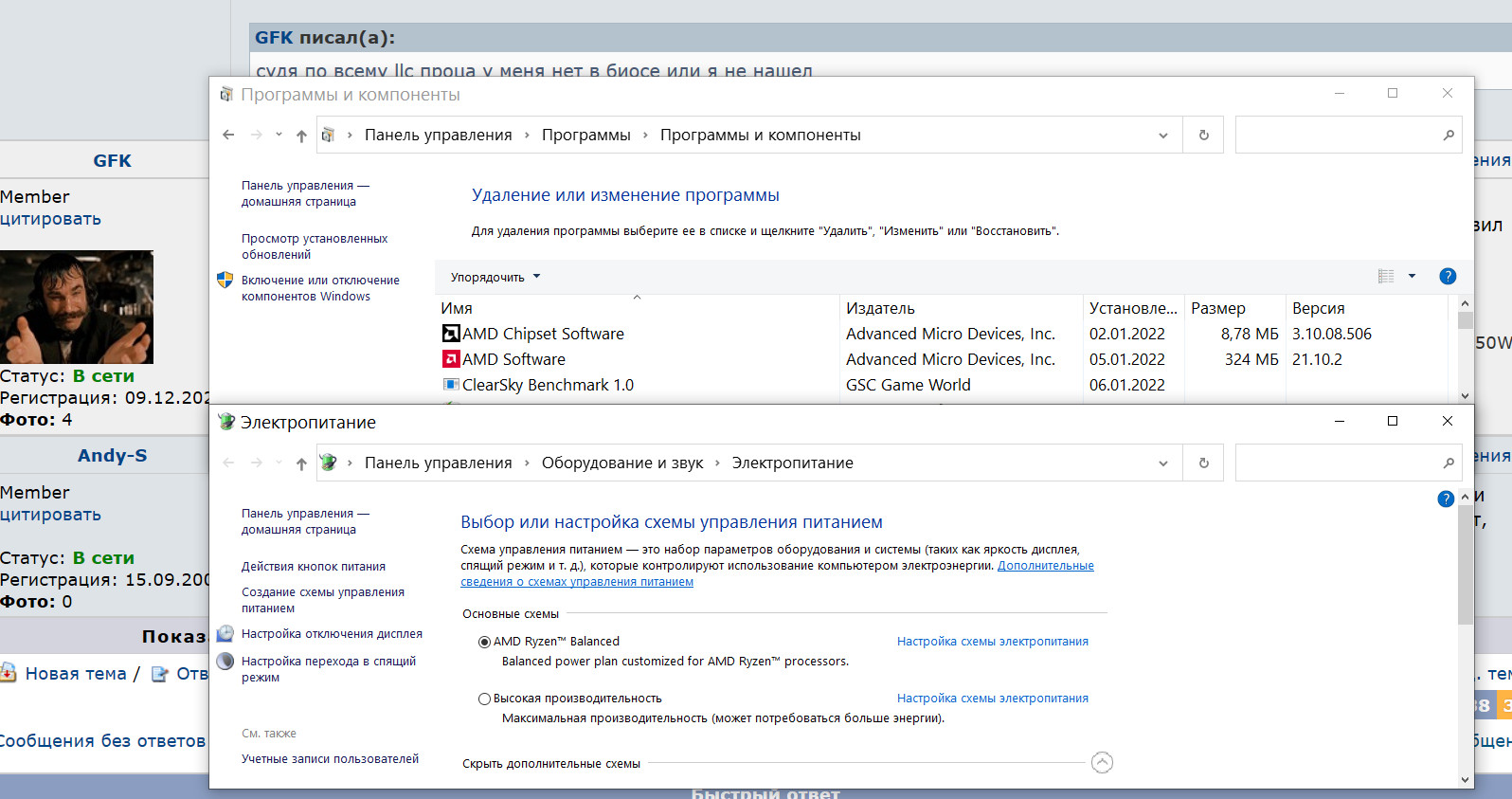Open Настройка схемы электропитания for AMD Ryzen Balanced
The image size is (1512, 799).
point(993,642)
